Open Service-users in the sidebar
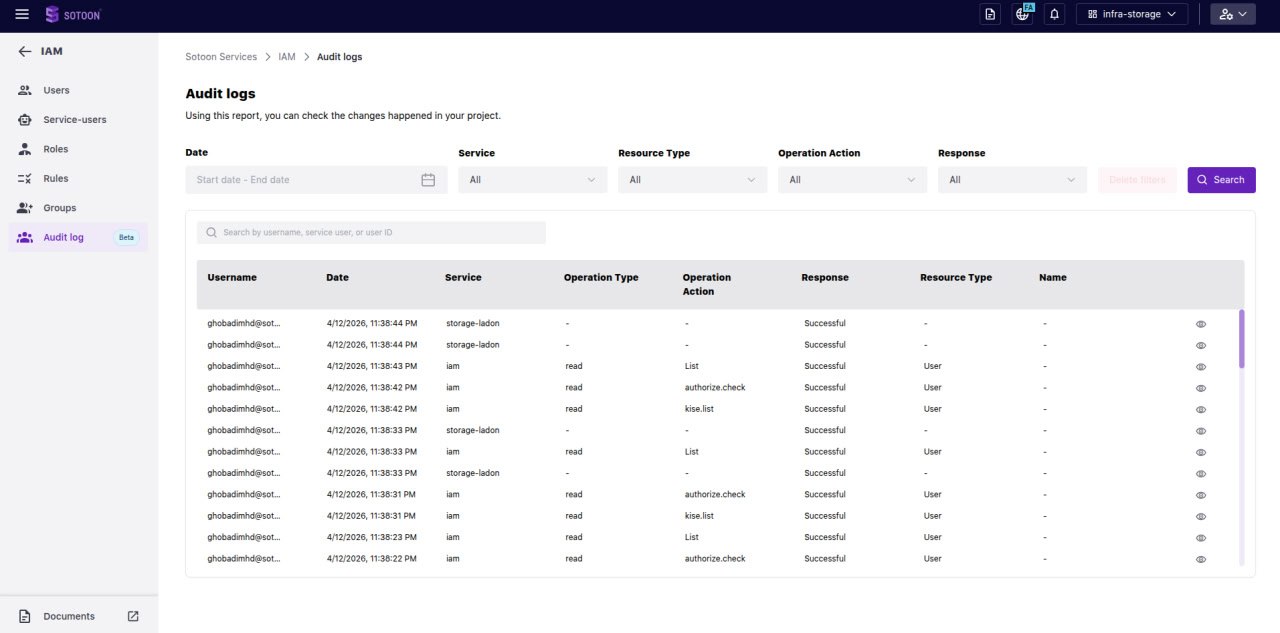 pyautogui.click(x=78, y=120)
